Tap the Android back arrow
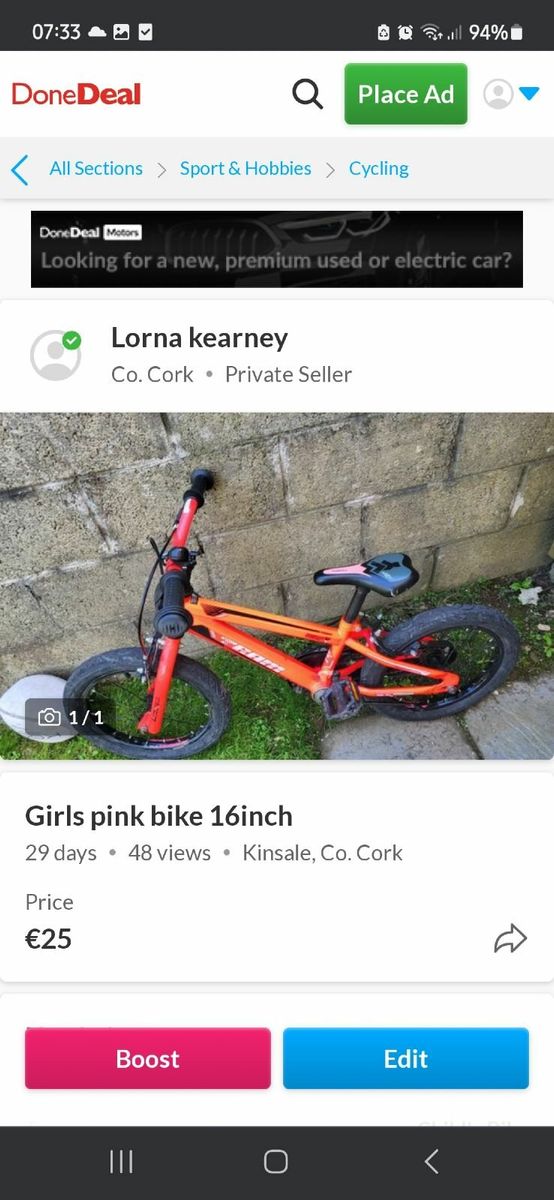The width and height of the screenshot is (554, 1200). click(431, 1161)
